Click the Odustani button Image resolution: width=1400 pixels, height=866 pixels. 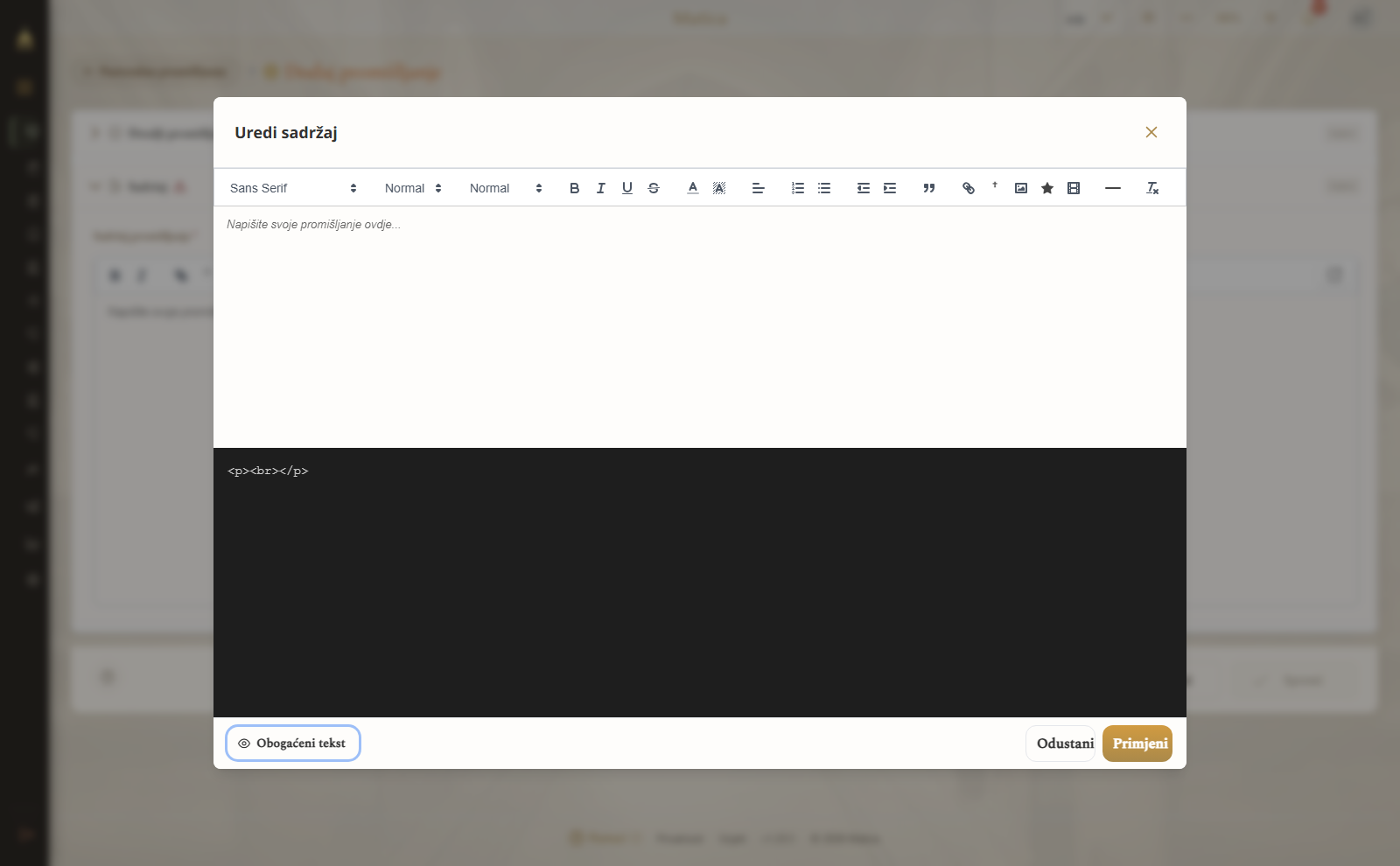[x=1060, y=744]
